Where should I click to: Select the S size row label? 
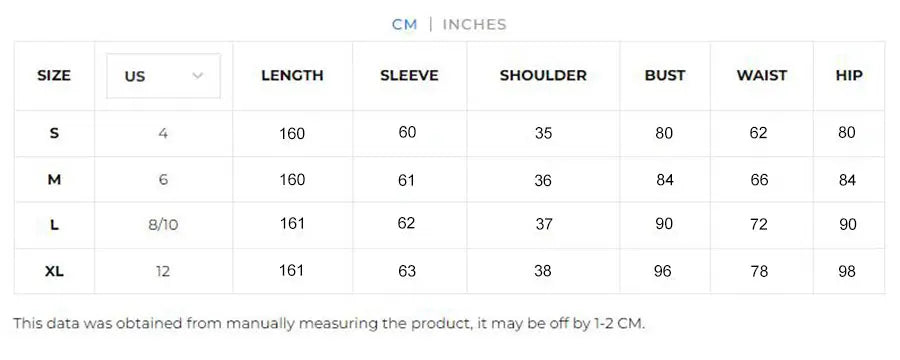pyautogui.click(x=54, y=133)
